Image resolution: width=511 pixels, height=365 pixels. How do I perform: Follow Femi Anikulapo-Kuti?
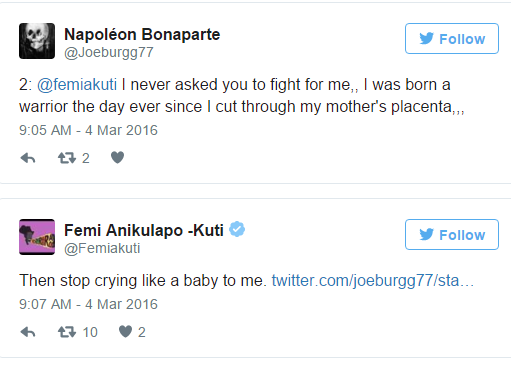click(x=452, y=235)
